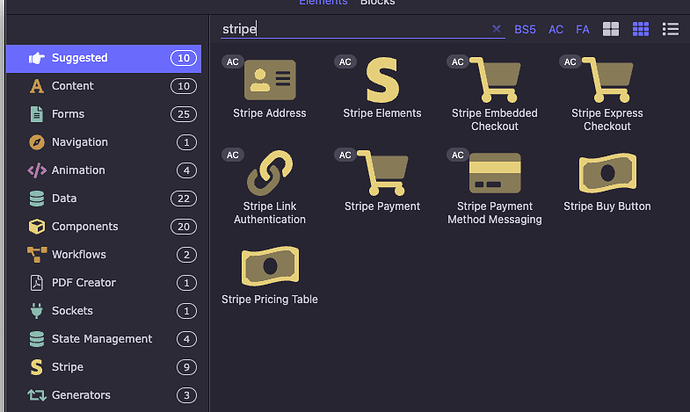690x412 pixels.
Task: Click the Stripe Buy Button label
Action: pyautogui.click(x=607, y=206)
